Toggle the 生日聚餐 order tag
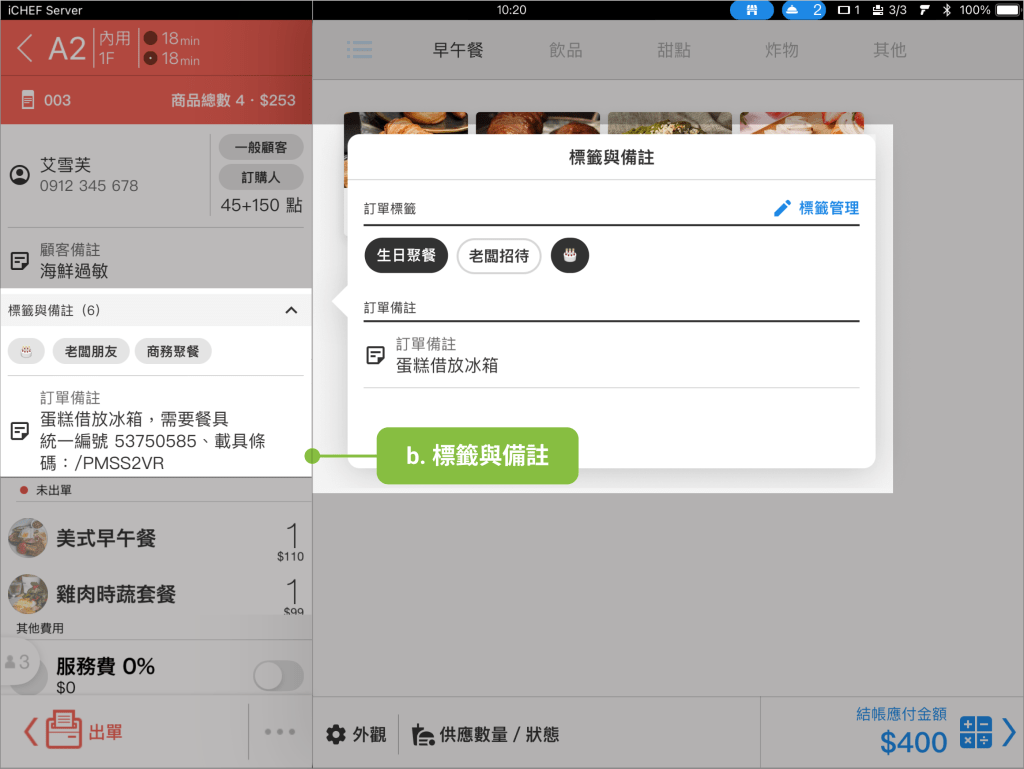Viewport: 1024px width, 769px height. pyautogui.click(x=406, y=256)
